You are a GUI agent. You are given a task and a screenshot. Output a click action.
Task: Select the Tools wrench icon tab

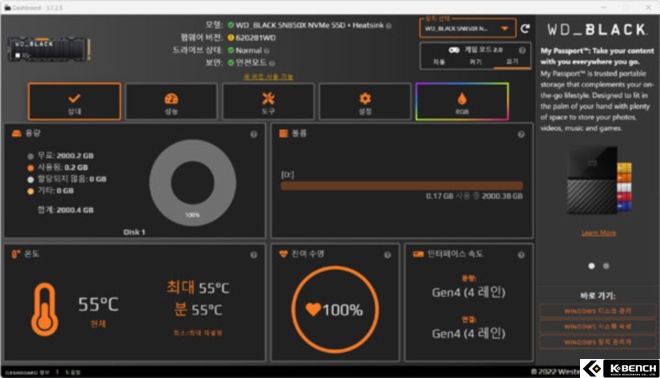click(x=268, y=101)
